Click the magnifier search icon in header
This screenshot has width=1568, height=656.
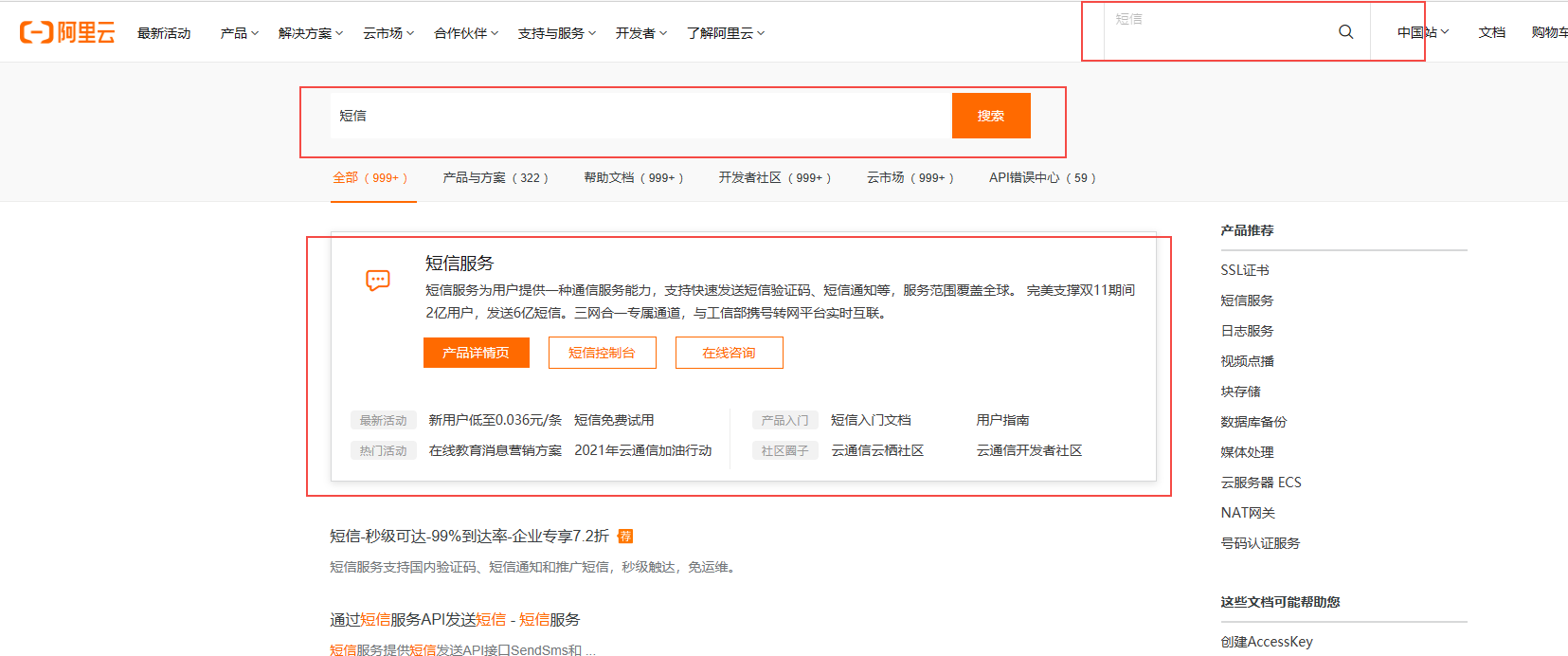[x=1345, y=32]
